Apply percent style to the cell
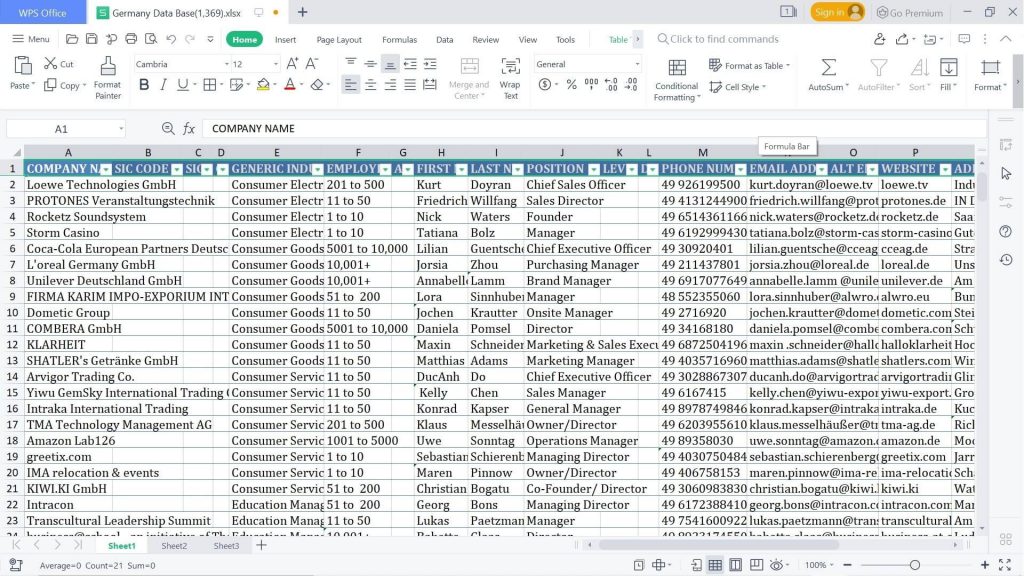The width and height of the screenshot is (1024, 576). tap(571, 85)
